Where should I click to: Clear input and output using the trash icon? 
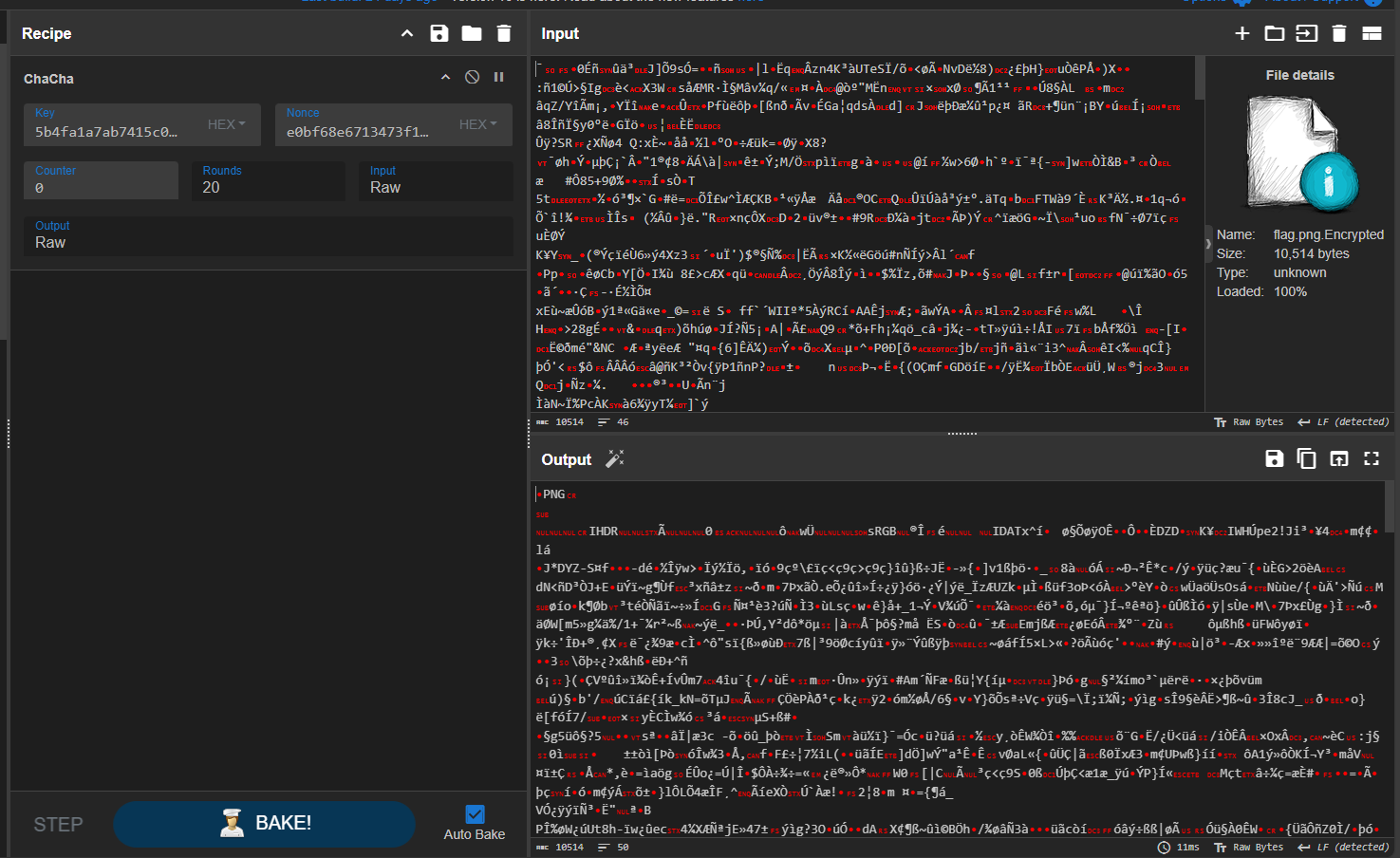point(1338,33)
